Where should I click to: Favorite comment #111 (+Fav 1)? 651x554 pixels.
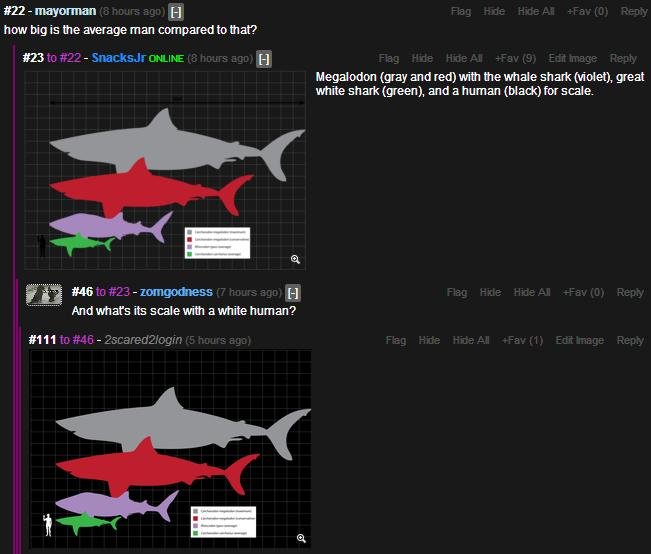(x=522, y=340)
